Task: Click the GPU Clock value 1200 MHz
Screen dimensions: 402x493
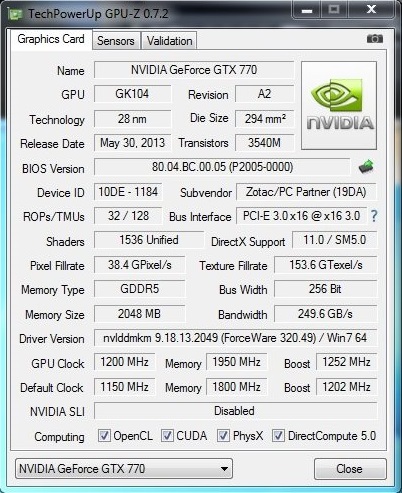Action: click(124, 362)
